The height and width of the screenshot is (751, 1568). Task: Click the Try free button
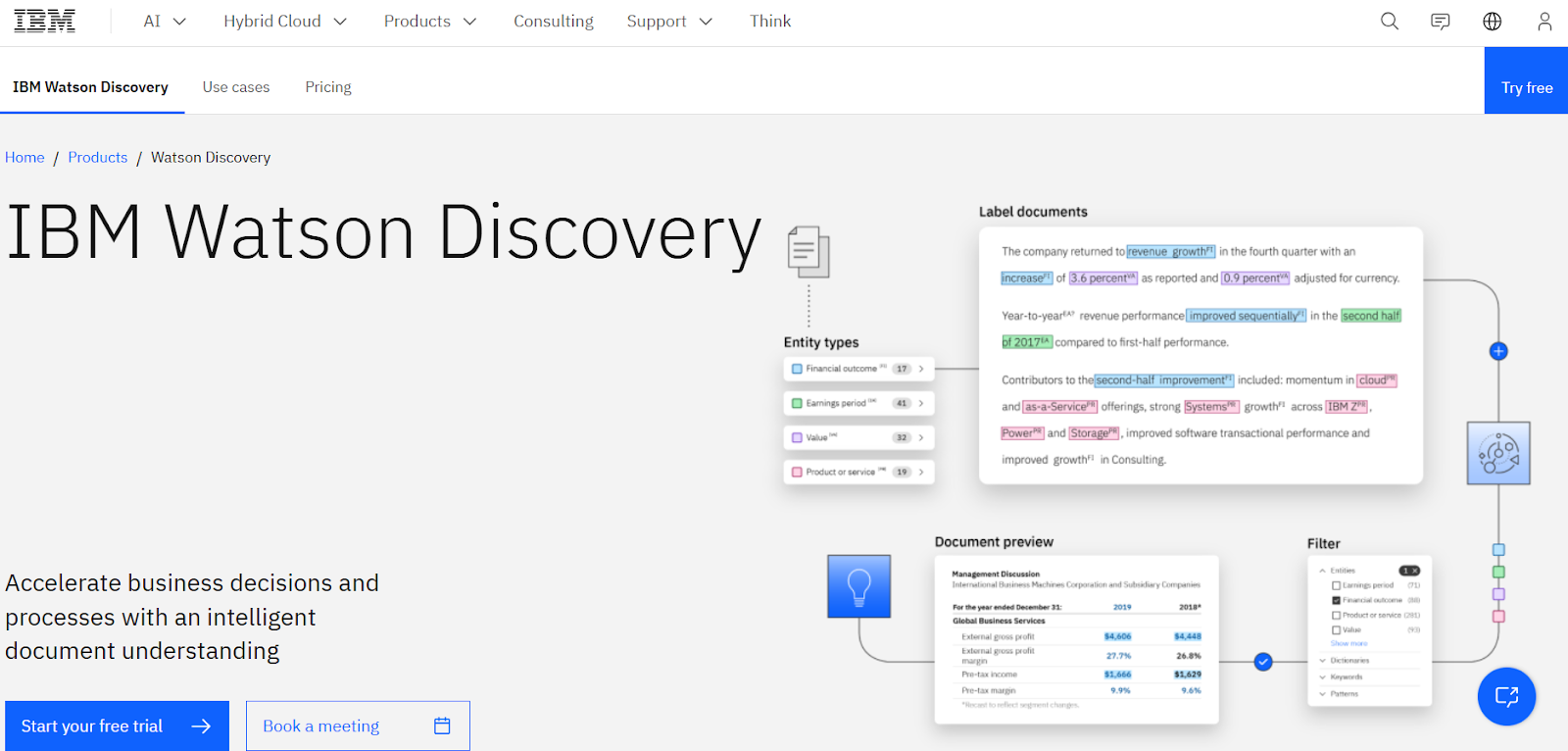point(1527,80)
